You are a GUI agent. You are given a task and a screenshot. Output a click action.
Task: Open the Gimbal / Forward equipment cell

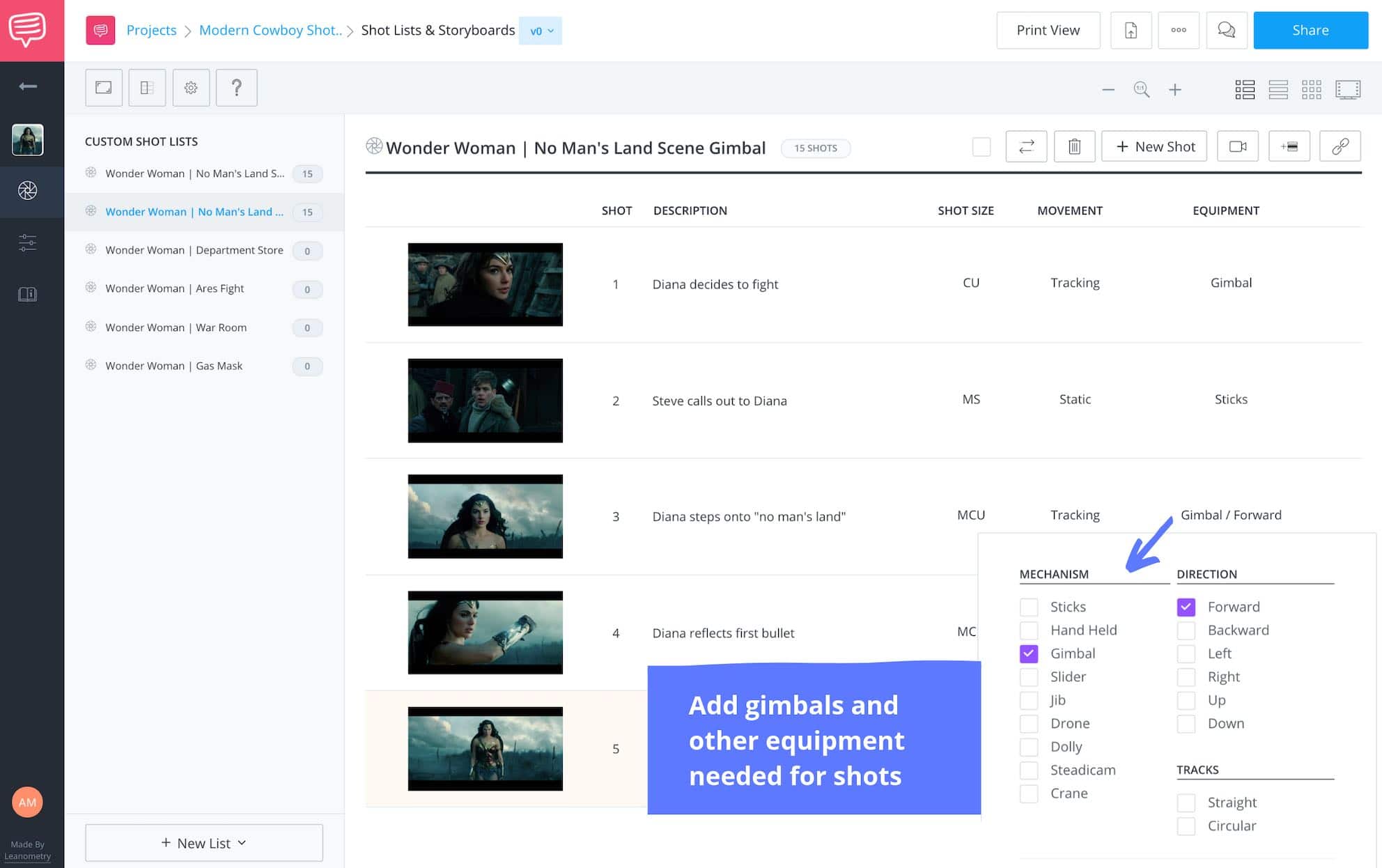pyautogui.click(x=1231, y=515)
